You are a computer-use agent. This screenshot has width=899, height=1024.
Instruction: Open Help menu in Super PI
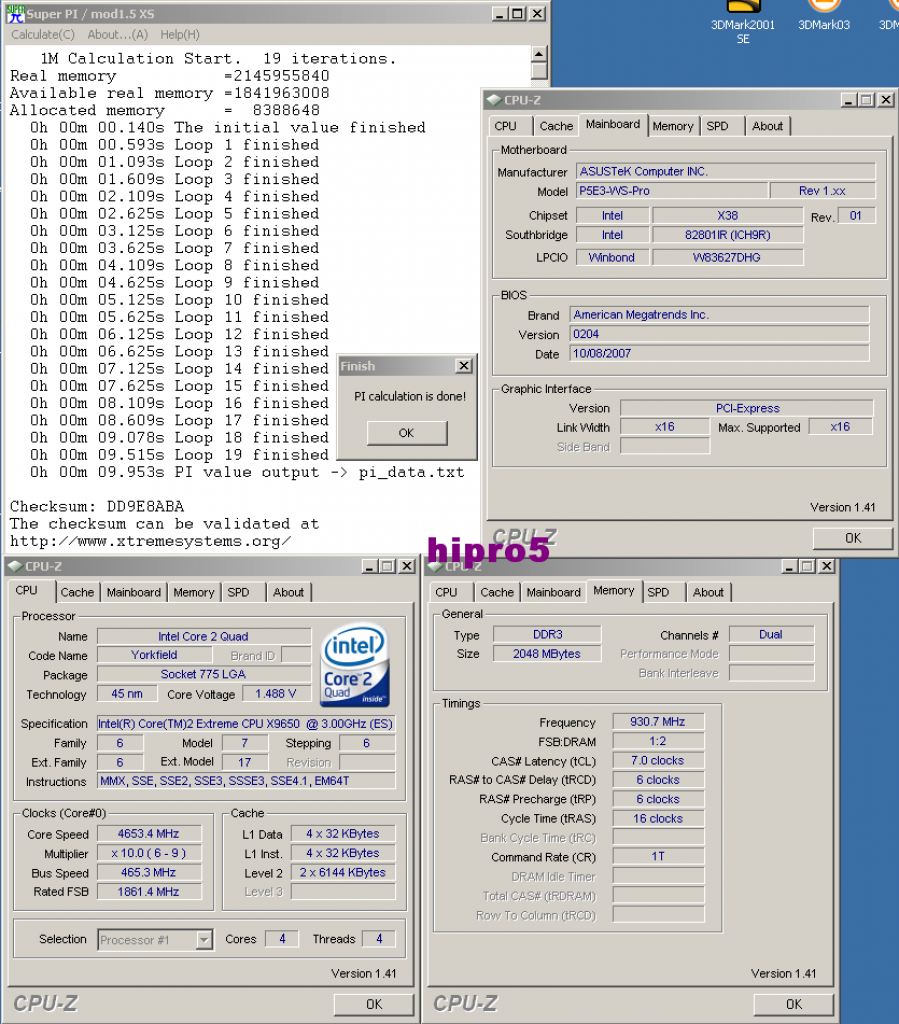[x=180, y=35]
